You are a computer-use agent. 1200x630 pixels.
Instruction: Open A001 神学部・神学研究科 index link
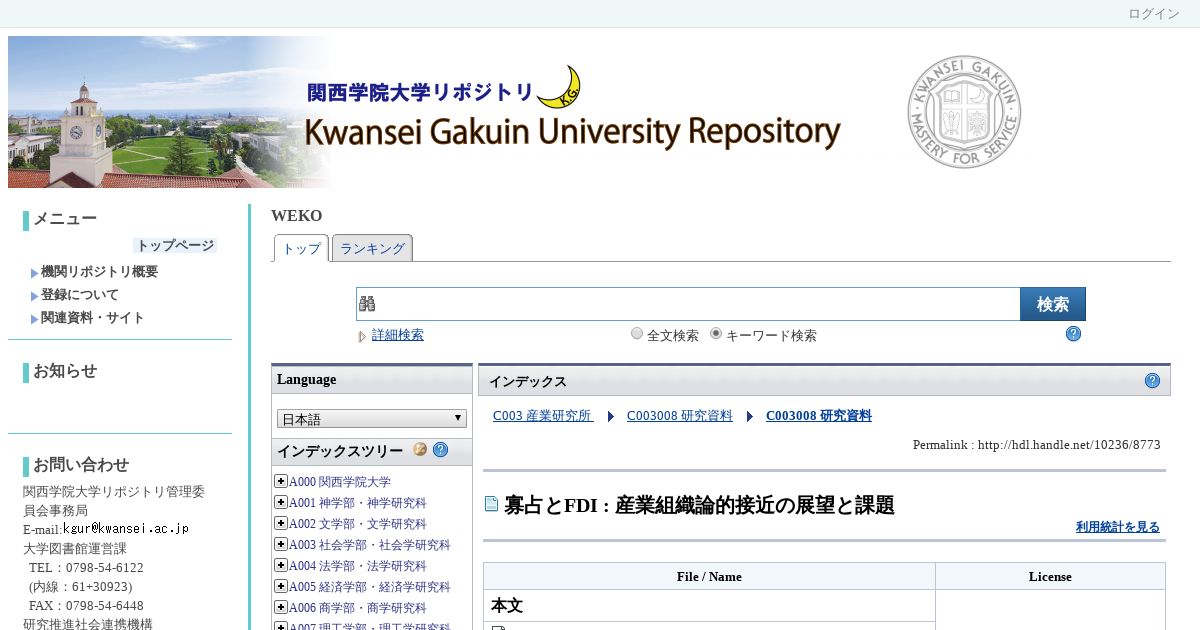click(x=358, y=503)
